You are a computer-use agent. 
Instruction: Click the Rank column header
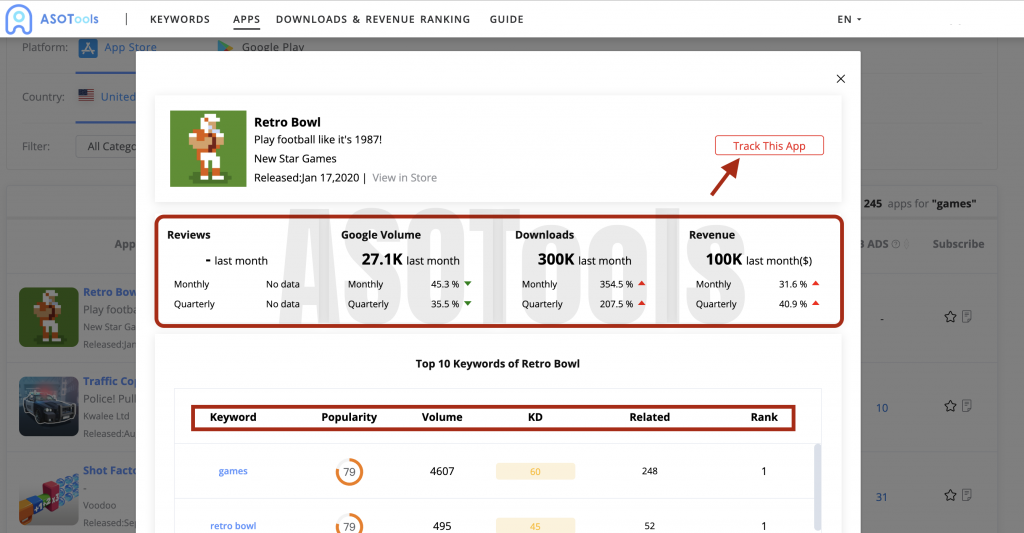point(764,417)
